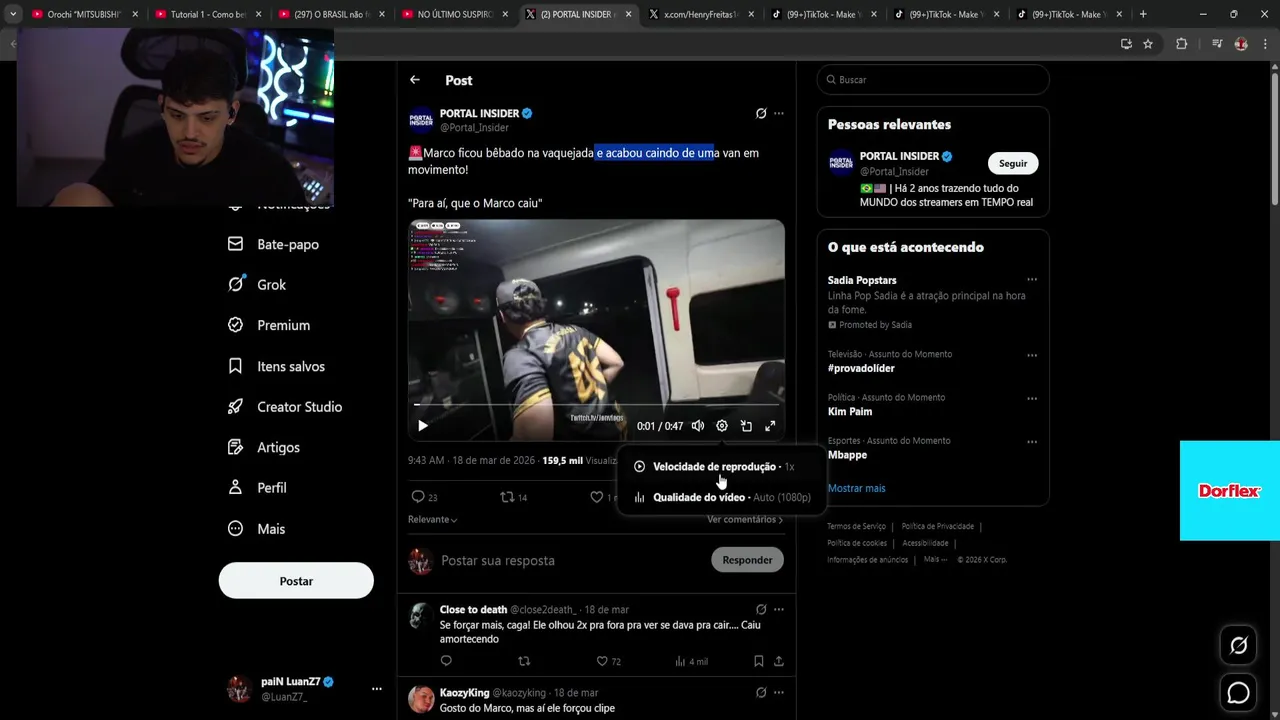Click the Responder button
This screenshot has height=720, width=1280.
coord(747,560)
